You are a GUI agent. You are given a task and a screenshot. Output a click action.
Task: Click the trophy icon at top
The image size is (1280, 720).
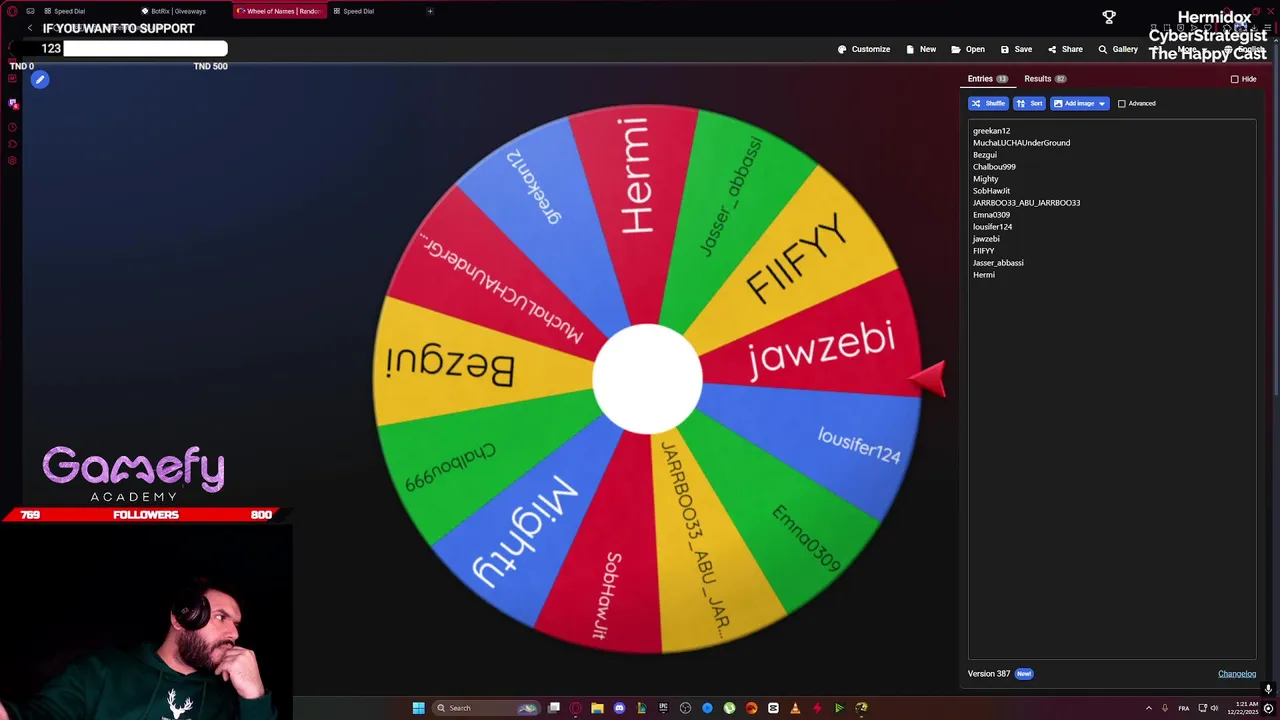click(1109, 17)
